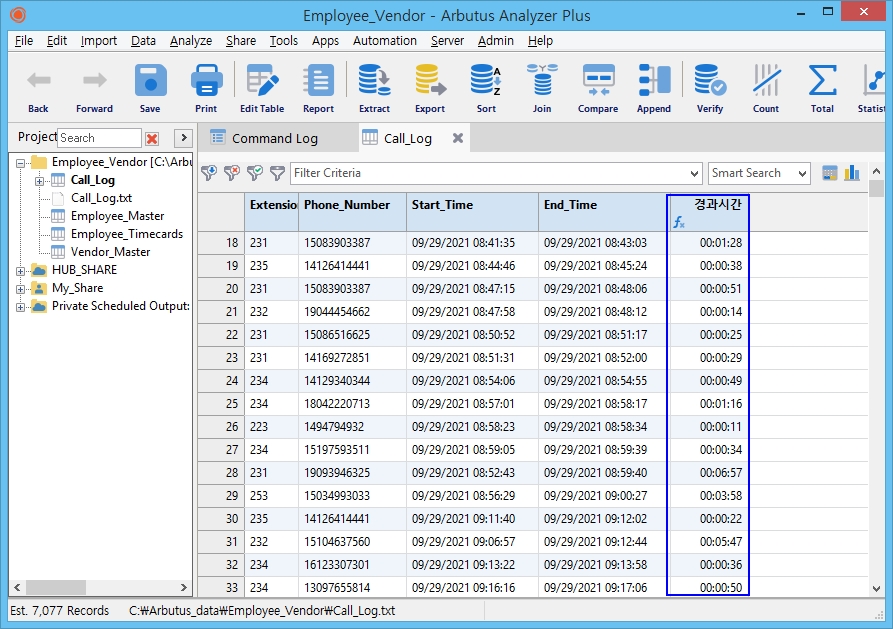Click the Append toolbar icon

pyautogui.click(x=654, y=88)
